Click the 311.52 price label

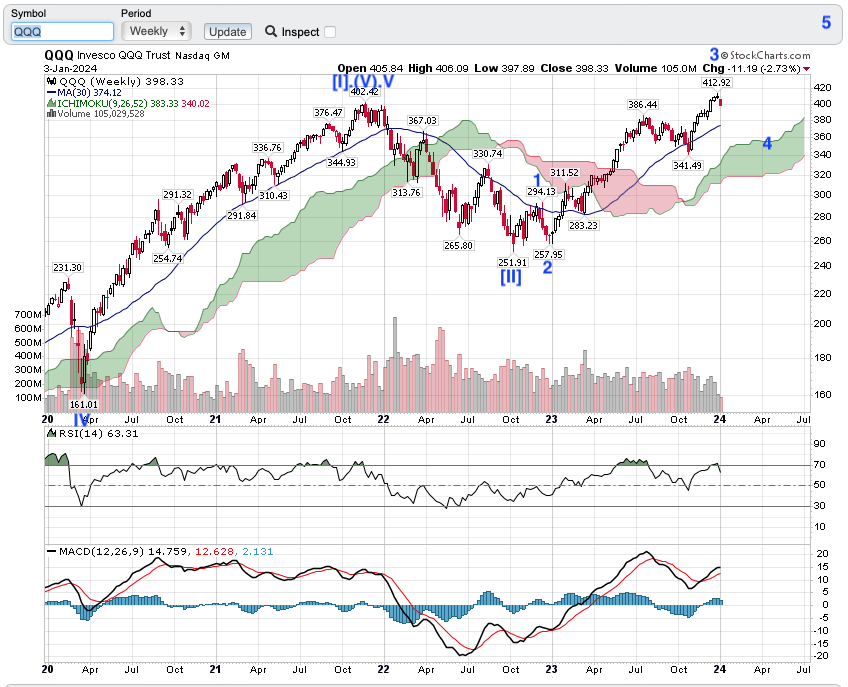click(565, 173)
